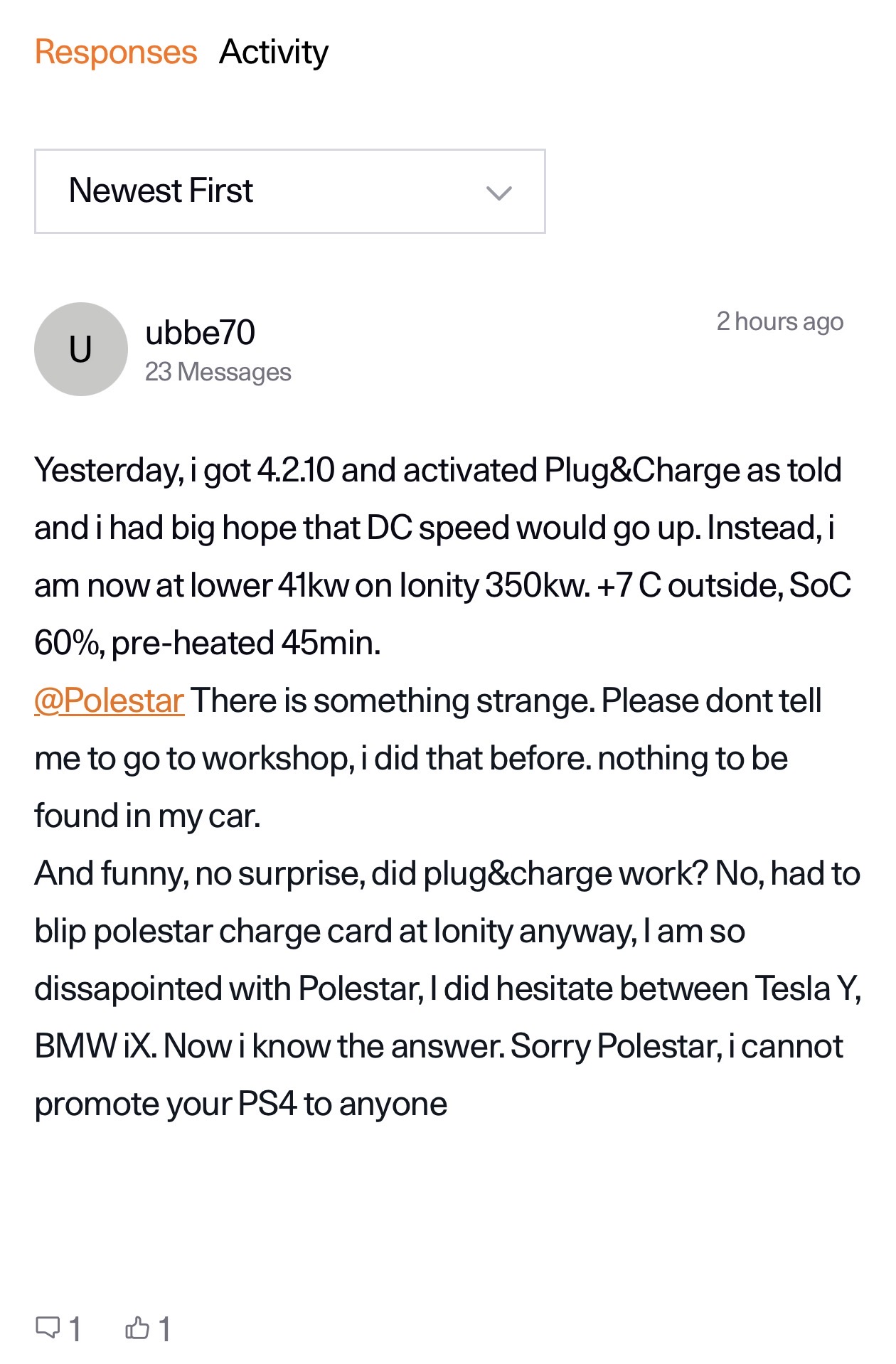
Task: Click the line mentioning BMW iX
Action: 438,1047
